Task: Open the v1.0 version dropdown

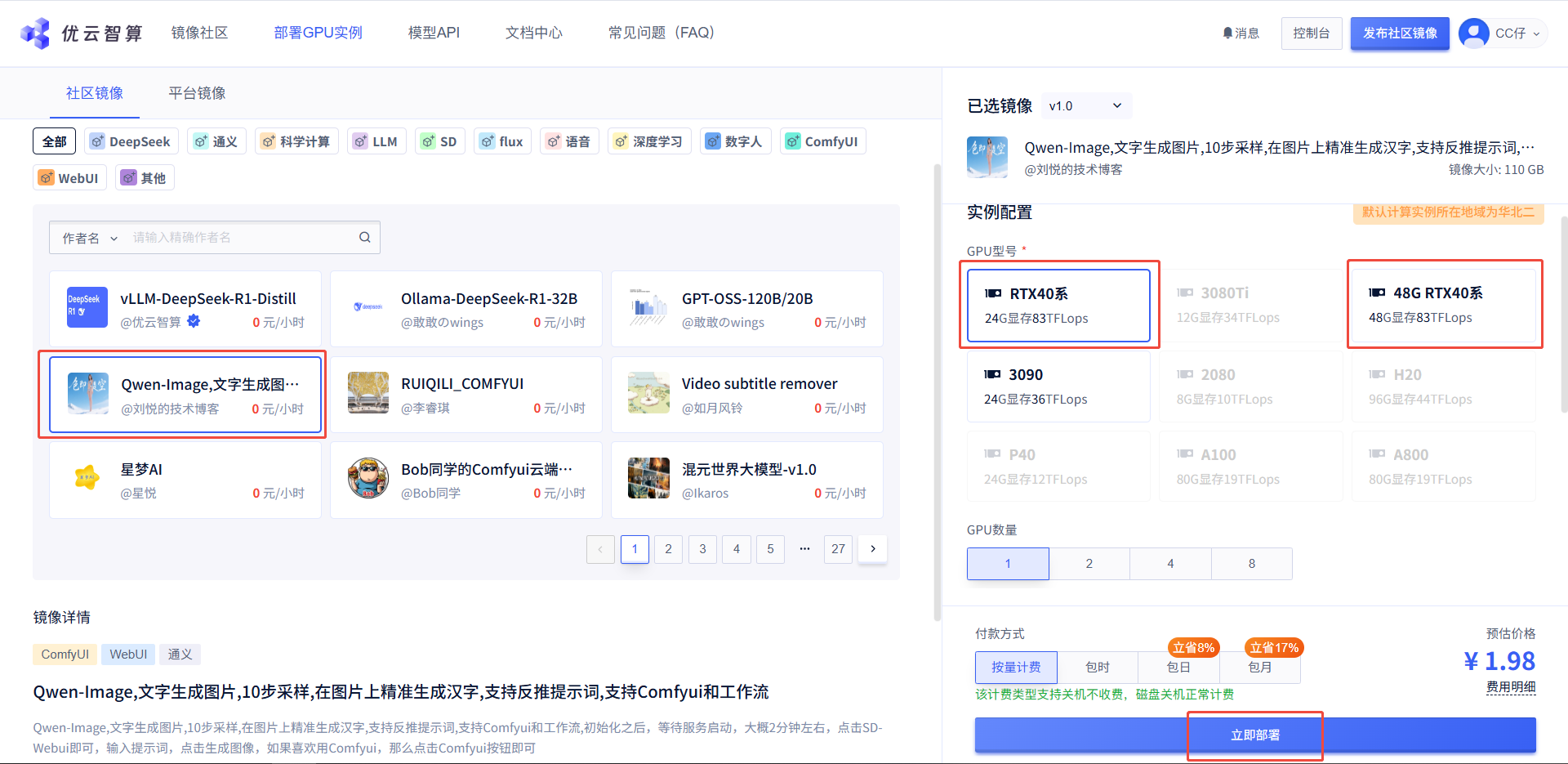Action: pos(1085,106)
